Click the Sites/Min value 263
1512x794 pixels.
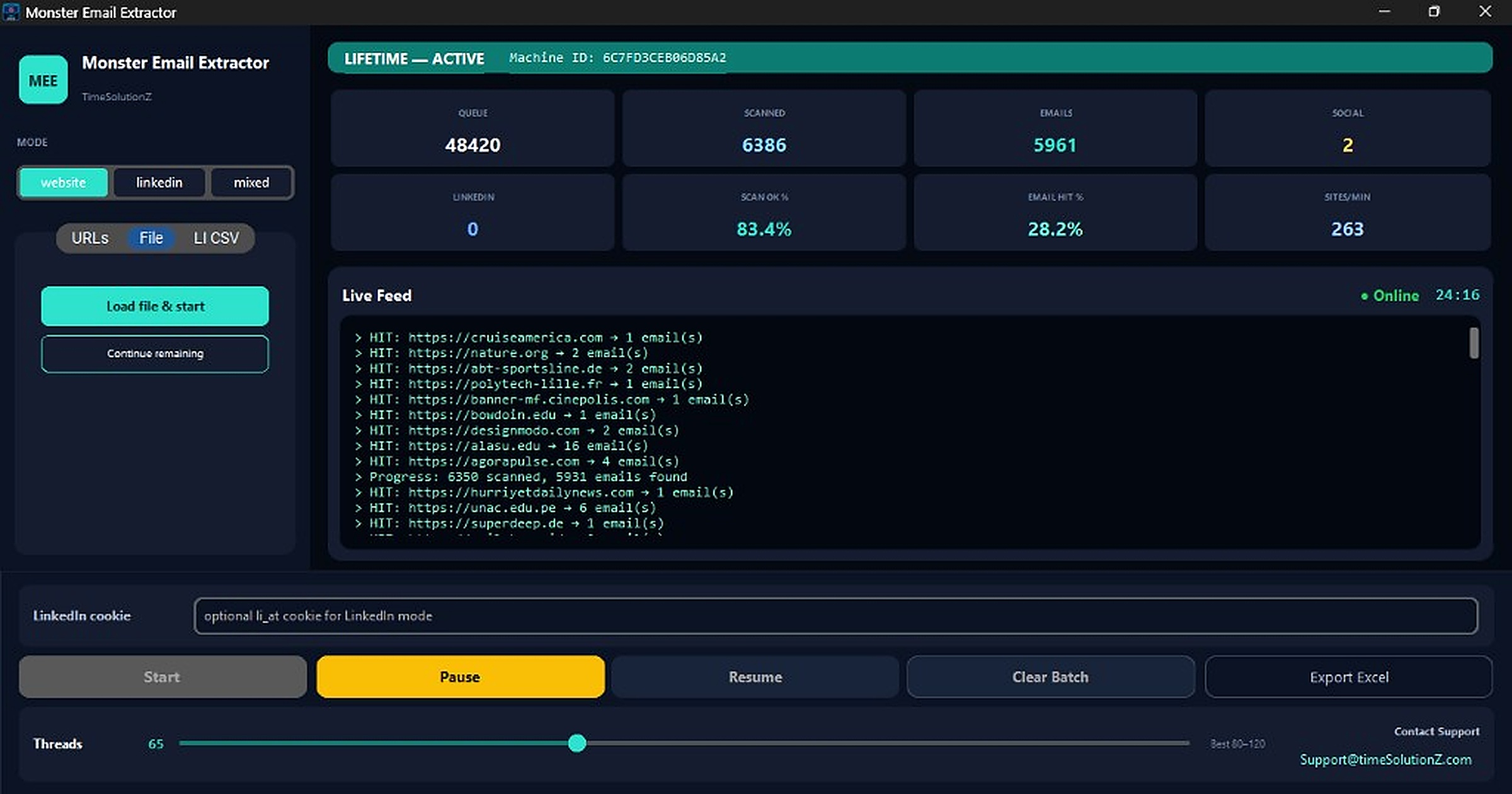[x=1348, y=229]
